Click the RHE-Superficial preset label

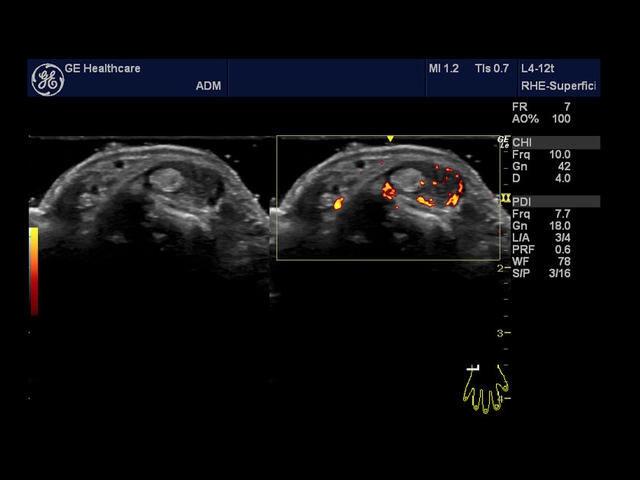(558, 85)
